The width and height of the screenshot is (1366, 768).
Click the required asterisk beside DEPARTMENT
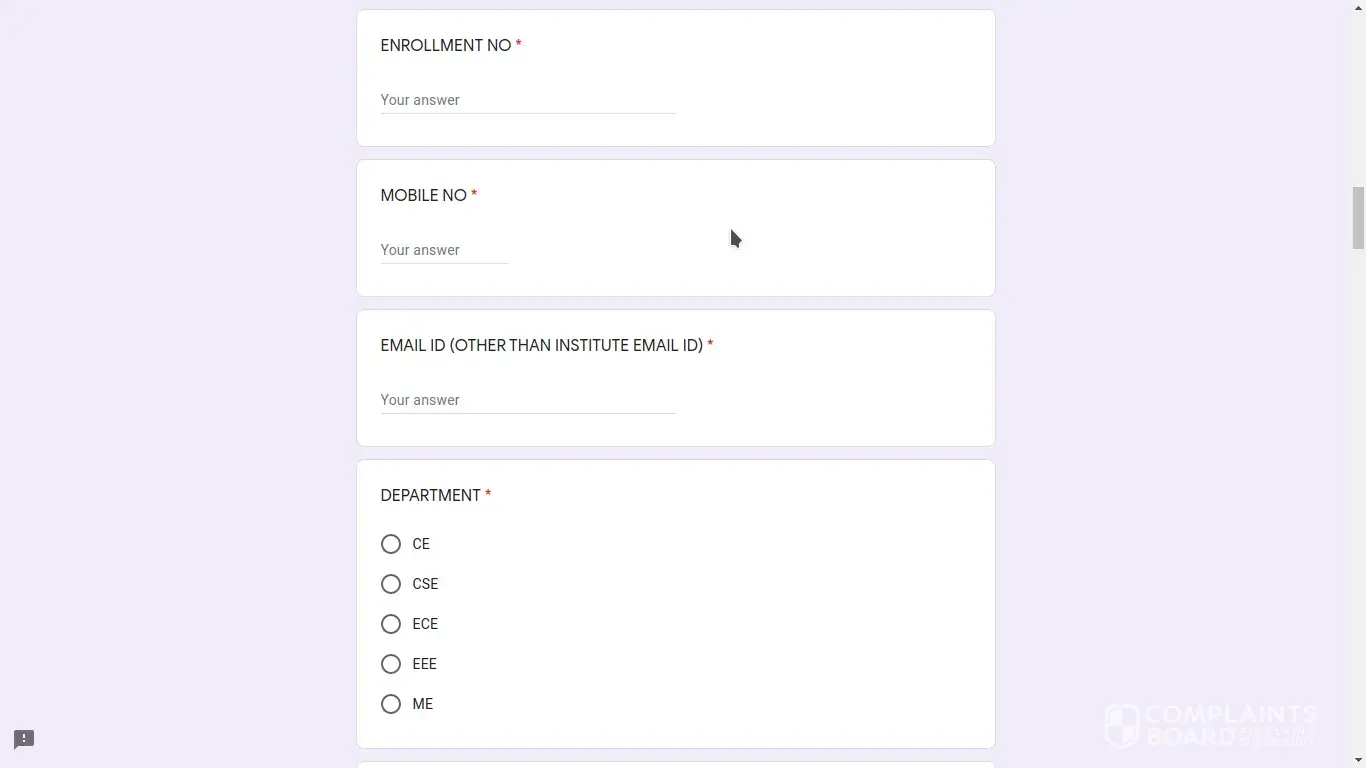coord(488,495)
